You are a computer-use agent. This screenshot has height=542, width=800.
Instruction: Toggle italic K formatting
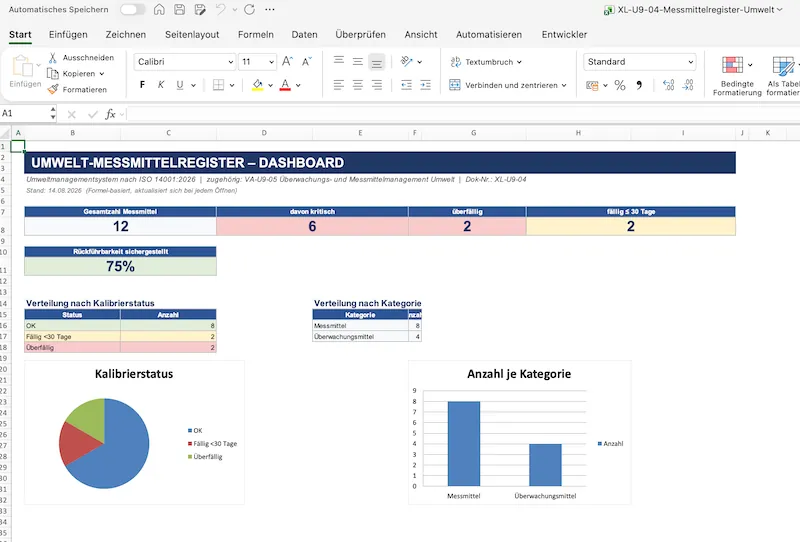161,85
